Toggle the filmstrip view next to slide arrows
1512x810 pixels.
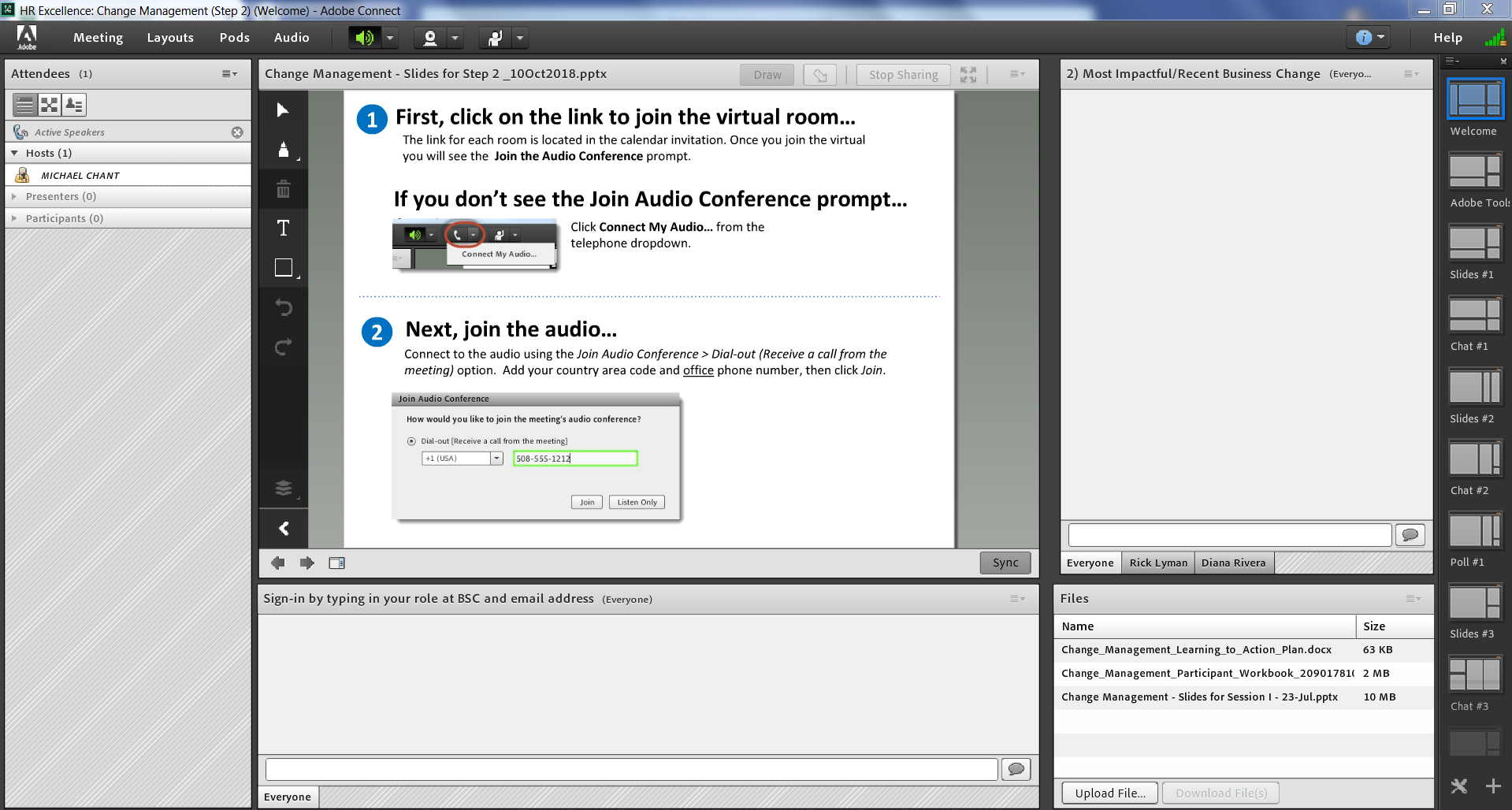336,563
